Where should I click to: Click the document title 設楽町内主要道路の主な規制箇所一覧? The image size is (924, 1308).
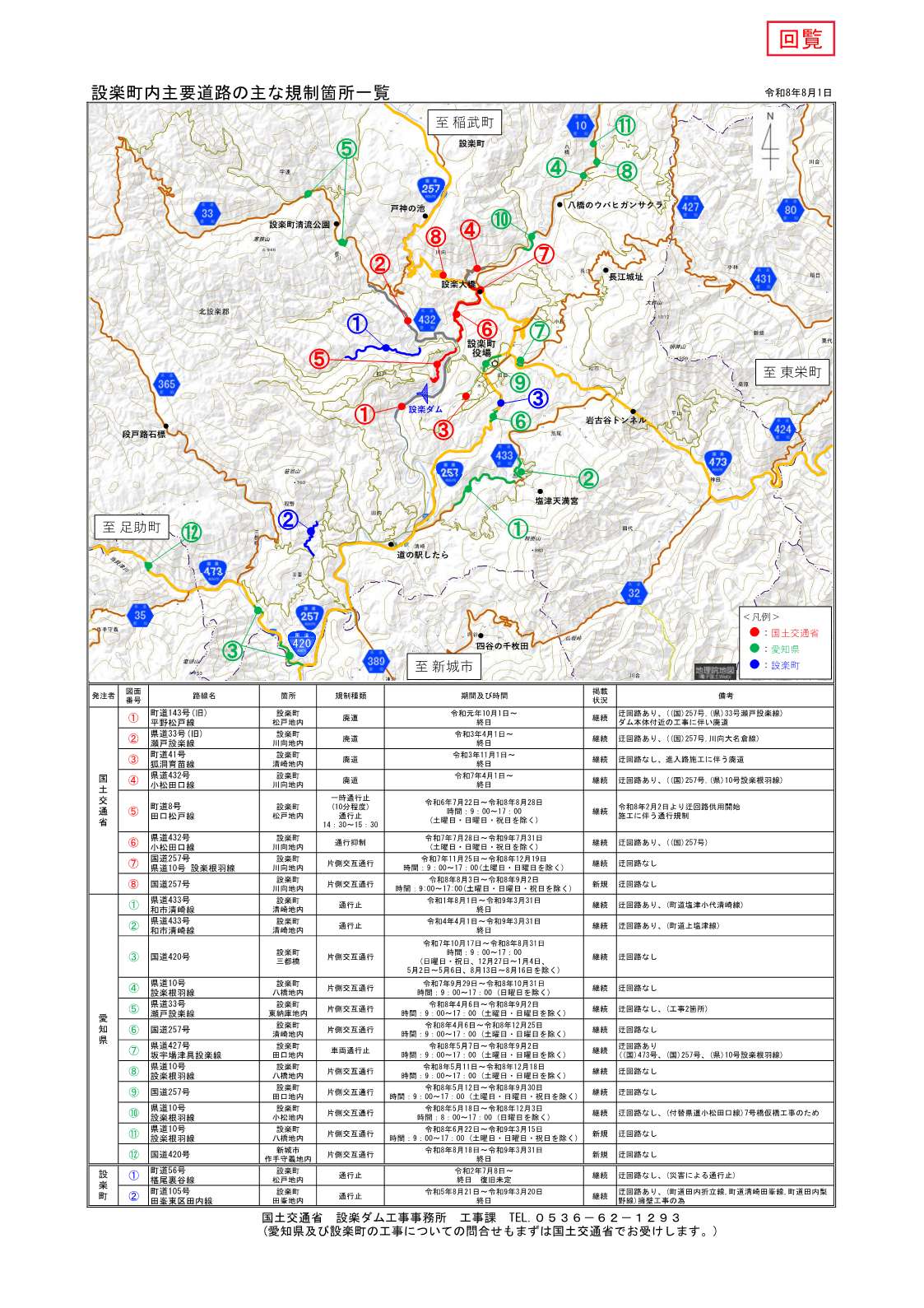240,93
